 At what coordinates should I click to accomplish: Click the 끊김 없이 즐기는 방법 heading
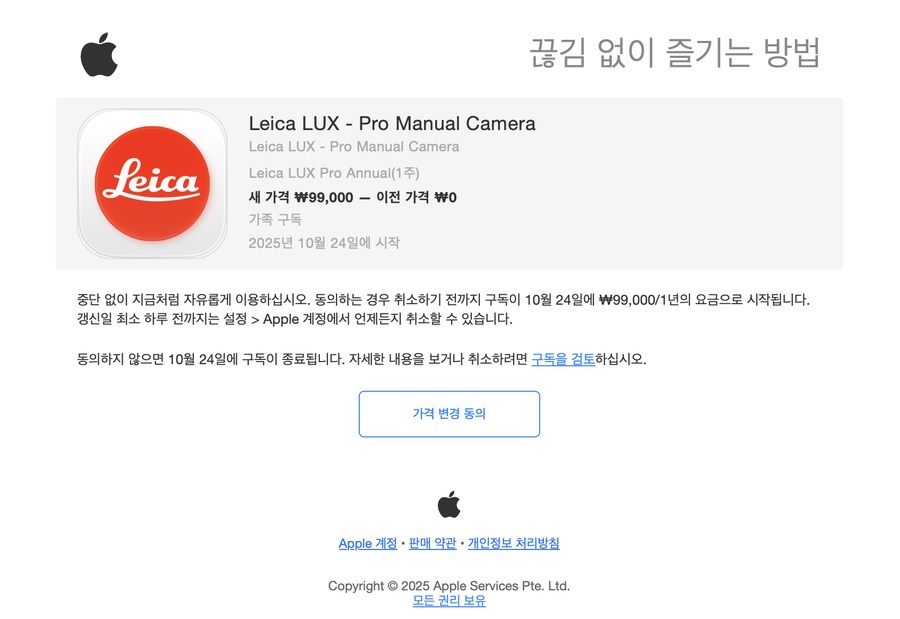coord(674,53)
